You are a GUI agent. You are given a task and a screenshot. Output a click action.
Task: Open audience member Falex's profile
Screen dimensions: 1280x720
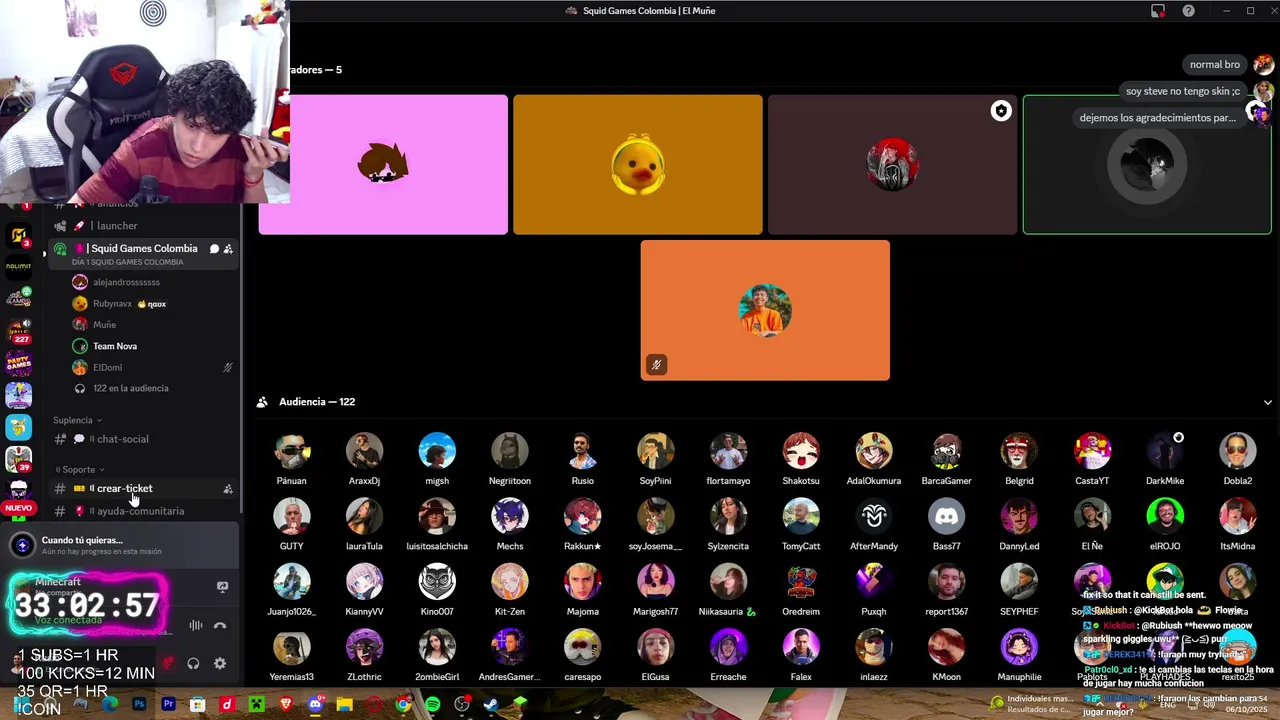click(801, 655)
